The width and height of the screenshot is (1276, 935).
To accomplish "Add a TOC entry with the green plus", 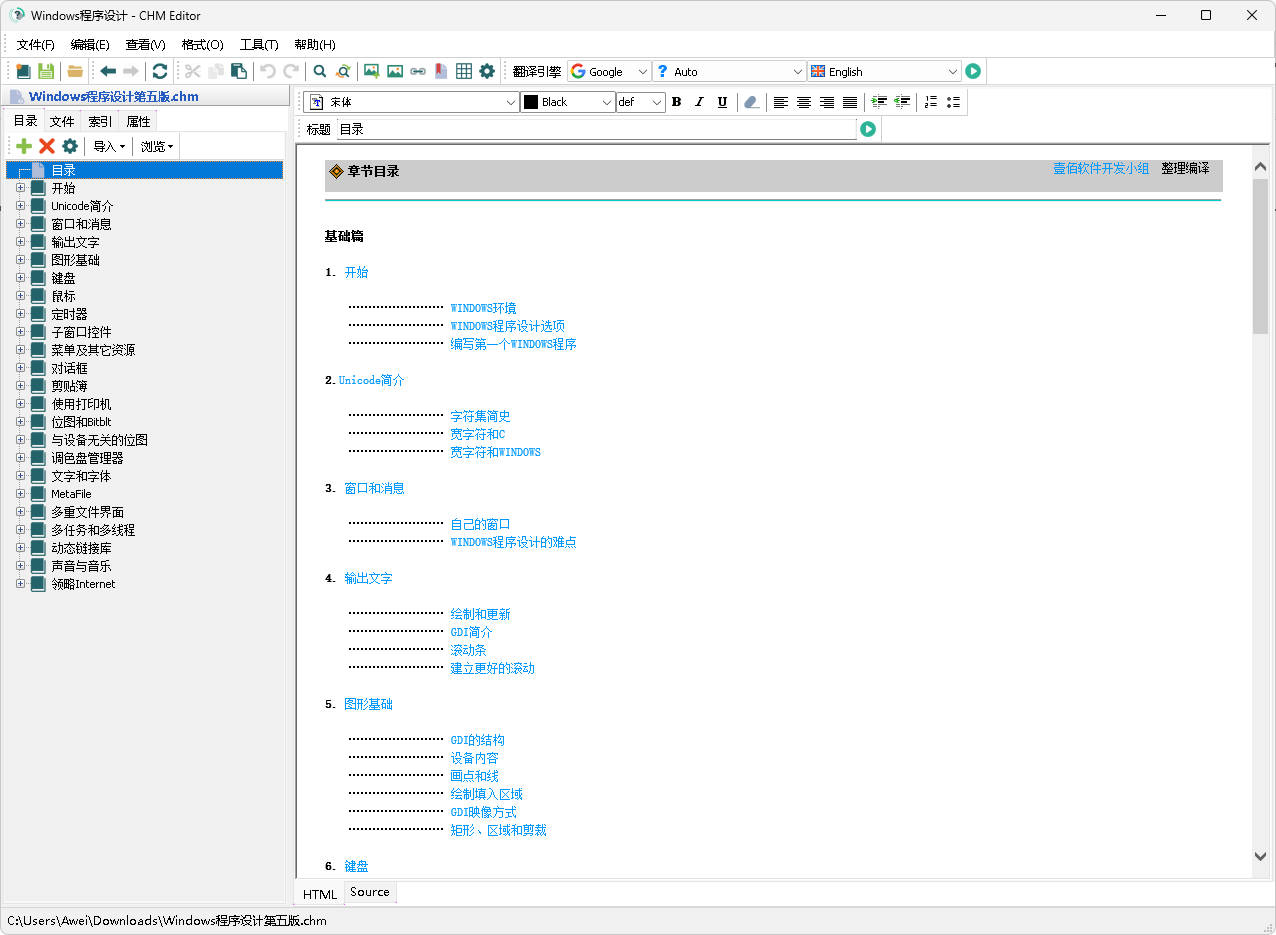I will point(24,146).
